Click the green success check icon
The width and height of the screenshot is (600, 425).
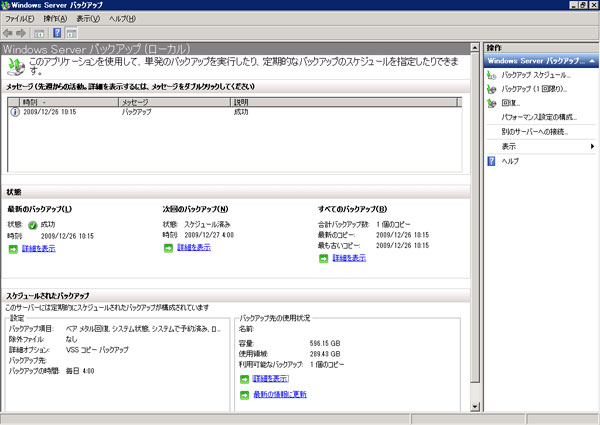(x=33, y=225)
